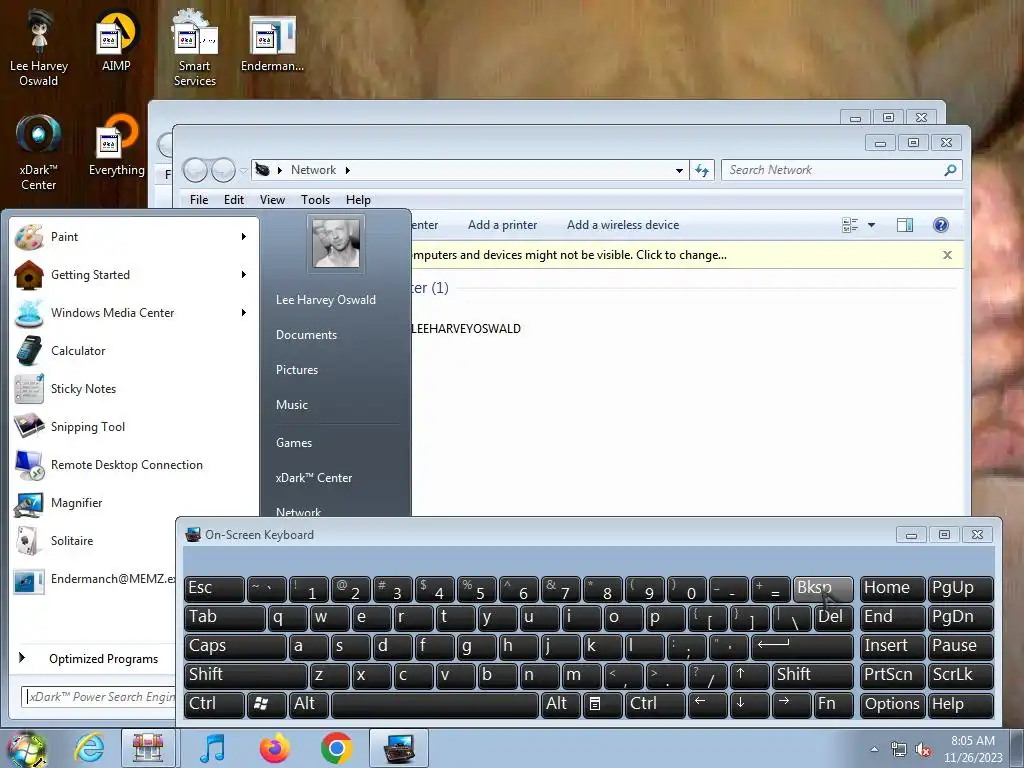Select the LEEHARVEYOSWALD computer entry
Image resolution: width=1024 pixels, height=768 pixels.
(x=466, y=328)
